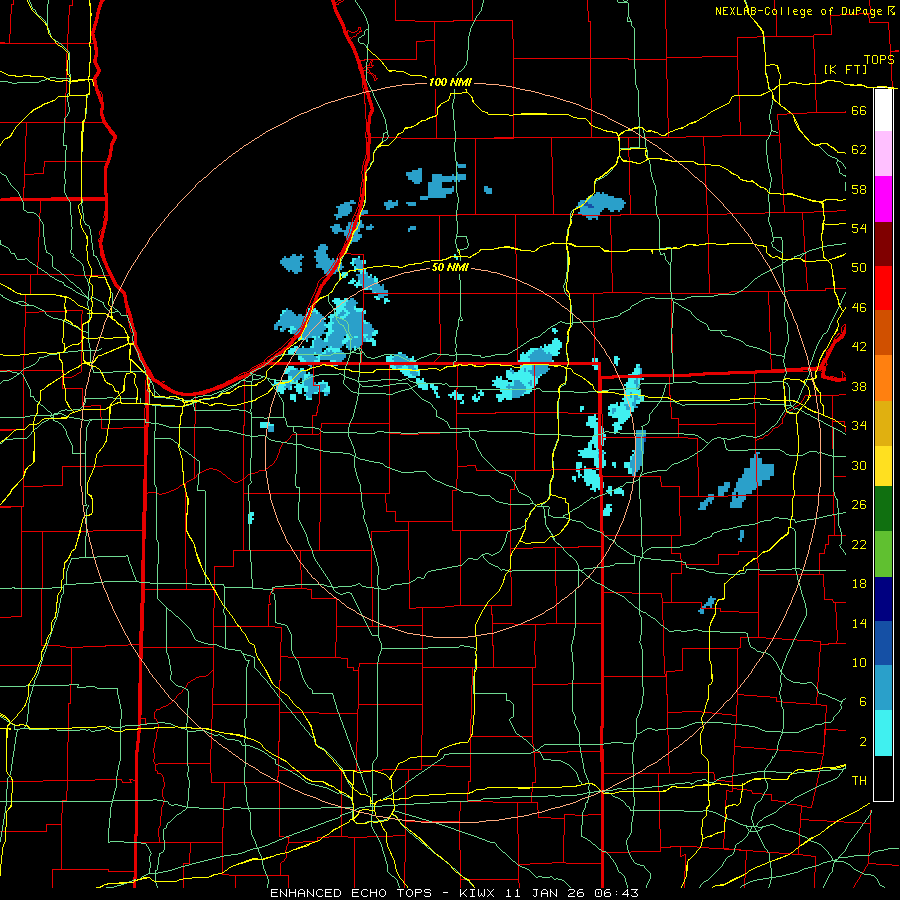Select the yellow legend color swatch
This screenshot has height=900, width=900.
tap(883, 465)
